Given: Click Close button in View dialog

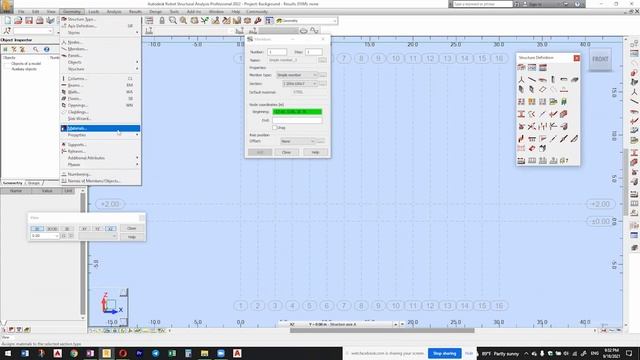Looking at the screenshot, I should [131, 228].
